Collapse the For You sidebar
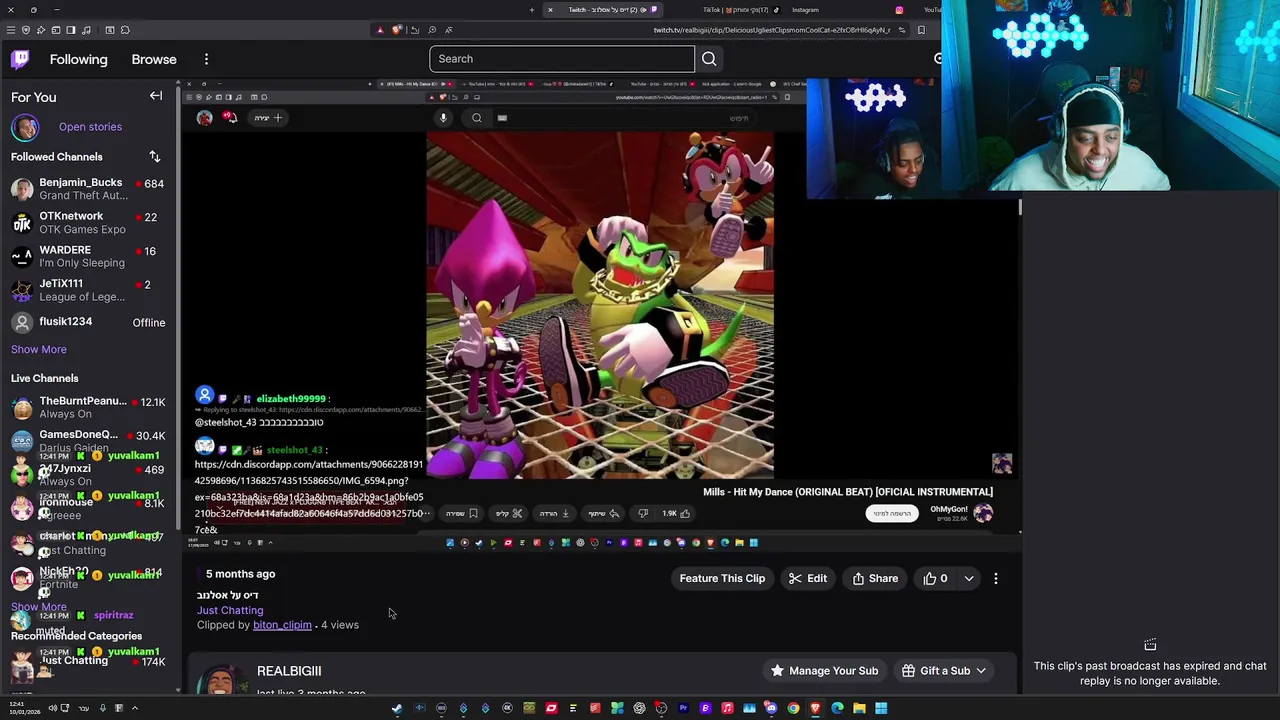The width and height of the screenshot is (1280, 720). pyautogui.click(x=156, y=96)
